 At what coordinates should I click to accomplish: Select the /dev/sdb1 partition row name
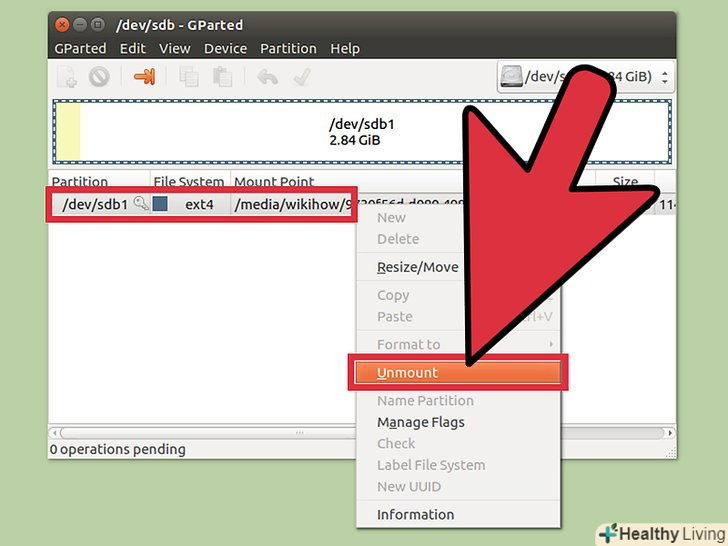tap(95, 204)
